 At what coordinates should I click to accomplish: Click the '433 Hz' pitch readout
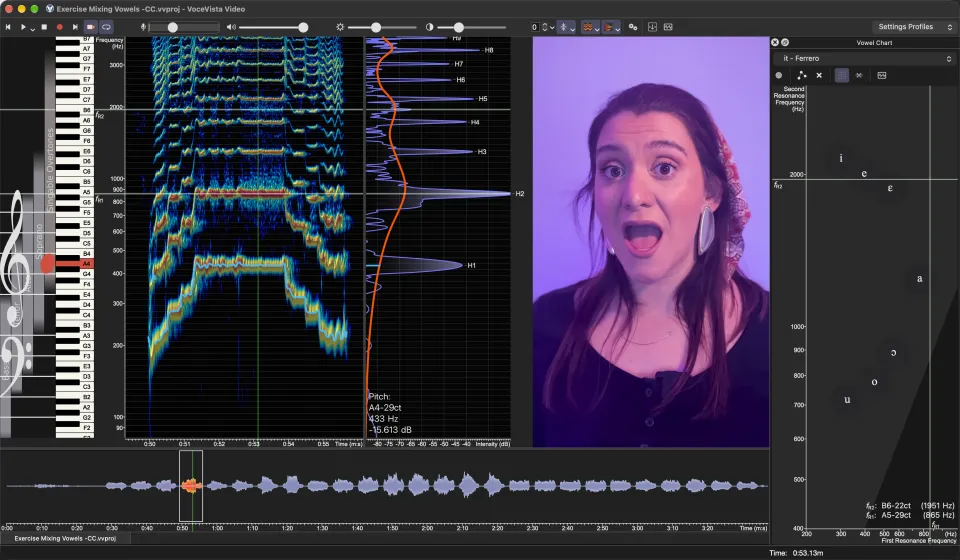pos(383,419)
